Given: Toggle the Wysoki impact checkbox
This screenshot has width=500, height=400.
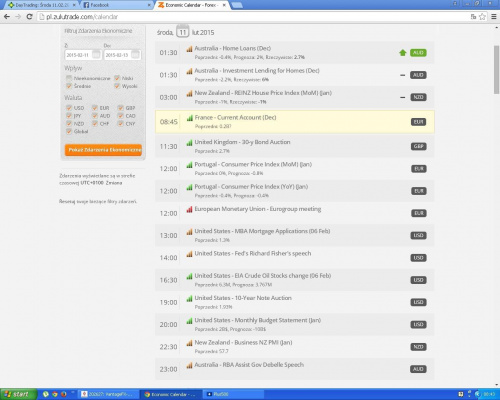Looking at the screenshot, I should [x=117, y=86].
